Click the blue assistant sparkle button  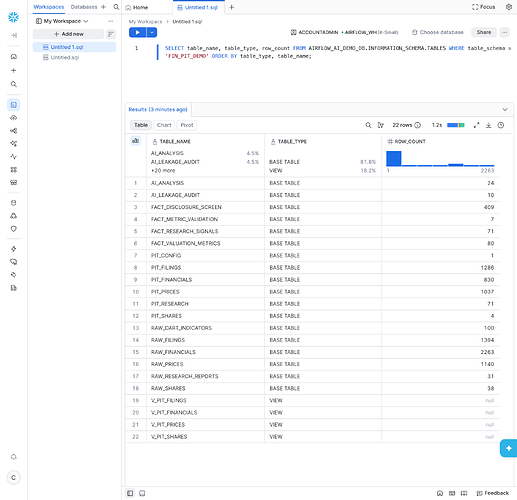[x=509, y=448]
